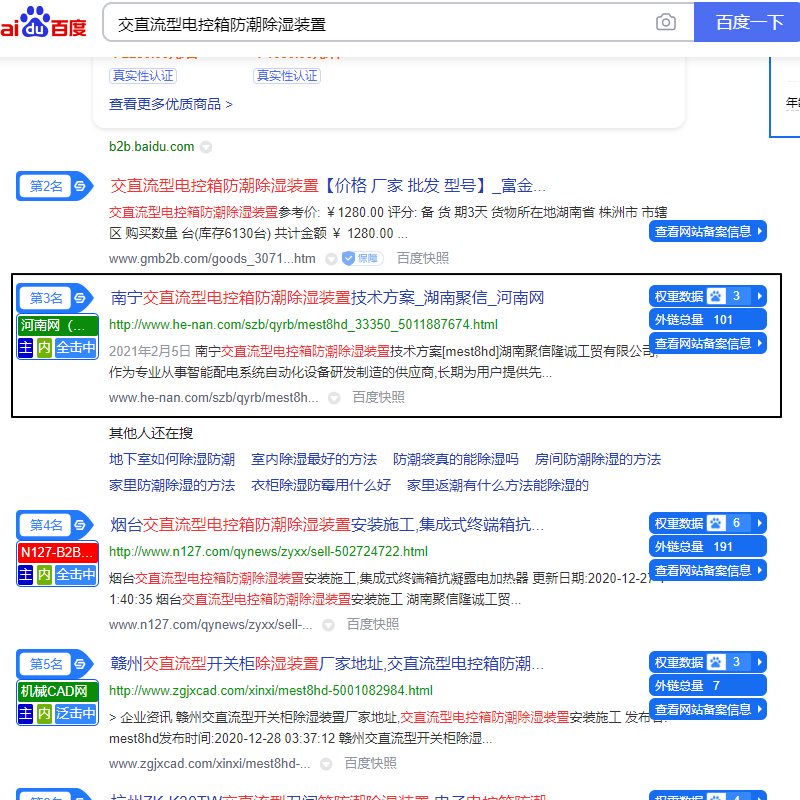Open 赣州交直流型开关柜除湿装置厂家地址 result title
The image size is (800, 800).
[x=327, y=664]
